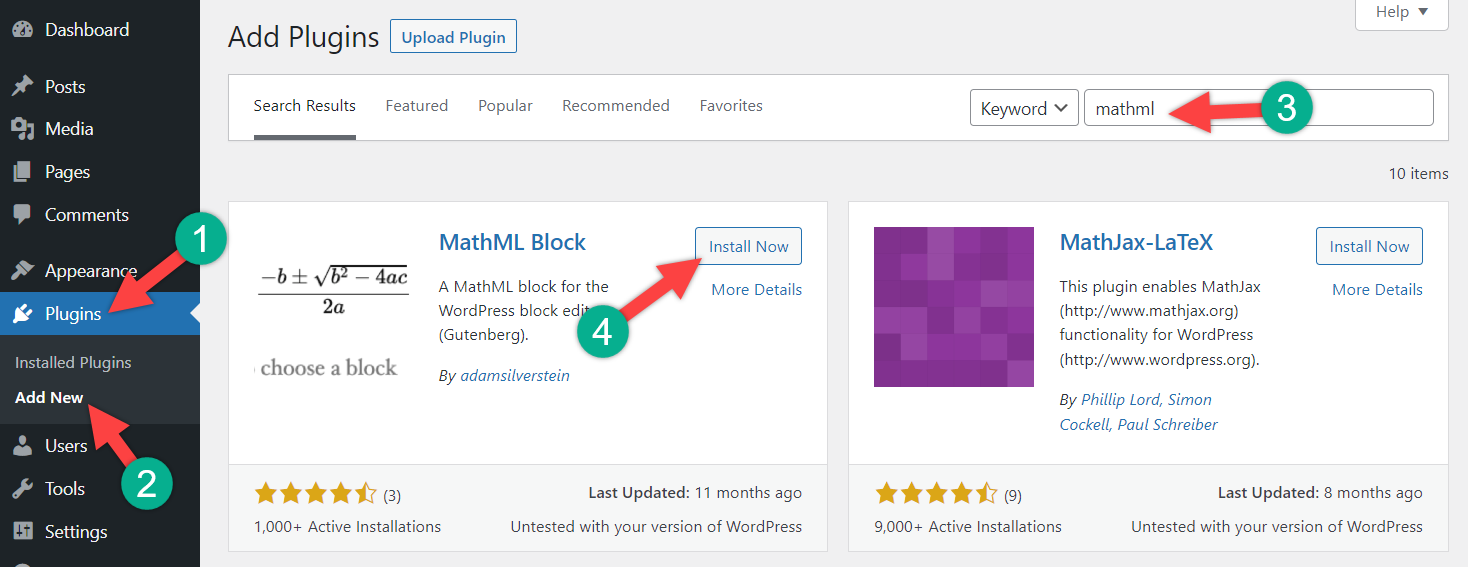
Task: Open Media via its sidebar icon
Action: 22,129
